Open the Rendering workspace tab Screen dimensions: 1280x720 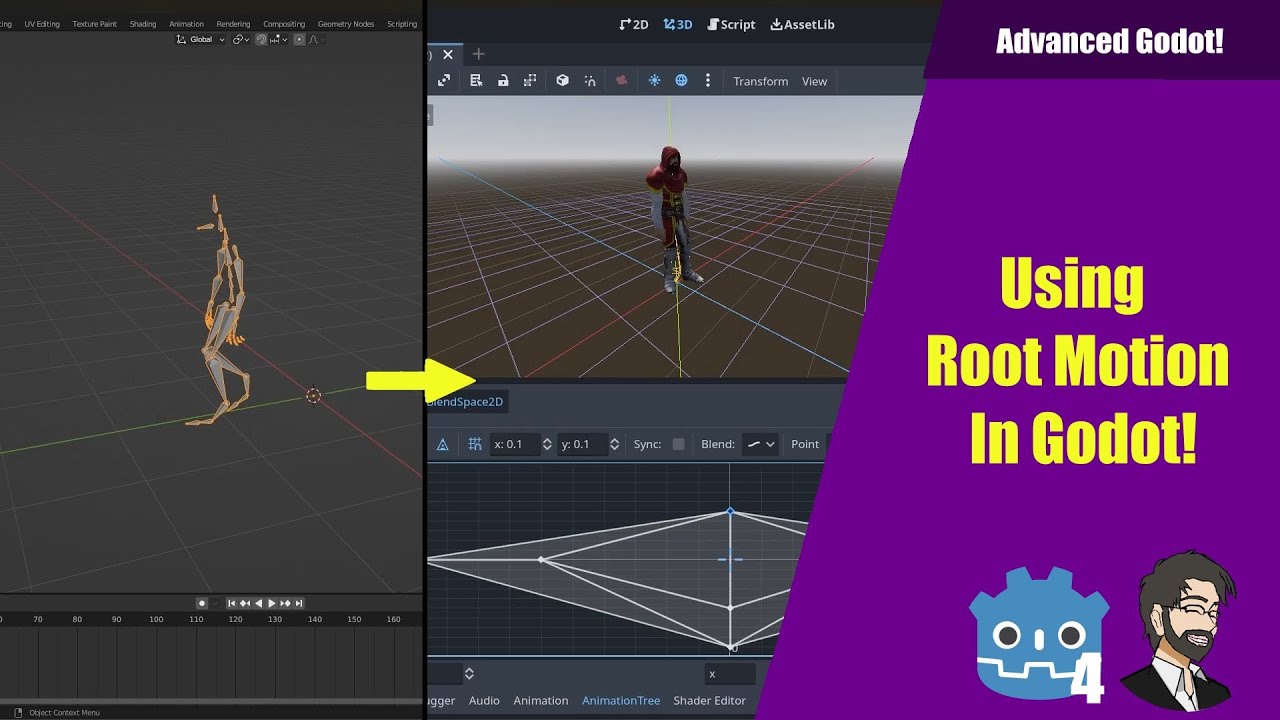(233, 24)
